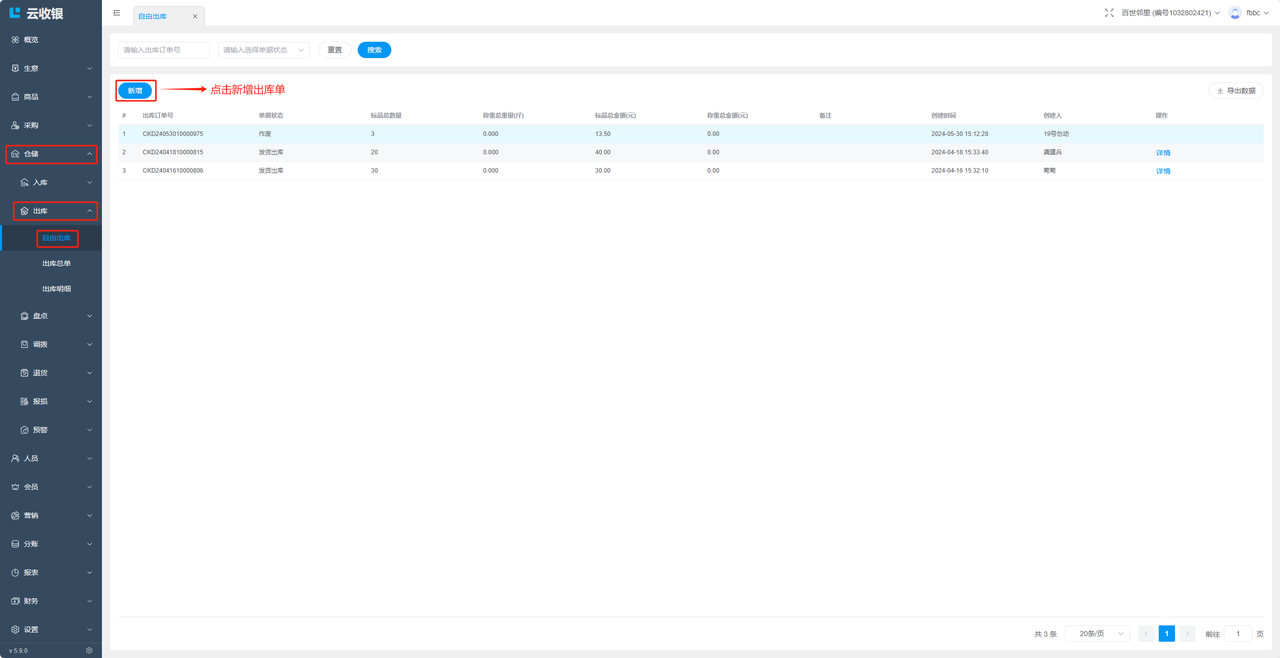1280x658 pixels.
Task: Open the 20条/页 page size dropdown
Action: click(1097, 634)
